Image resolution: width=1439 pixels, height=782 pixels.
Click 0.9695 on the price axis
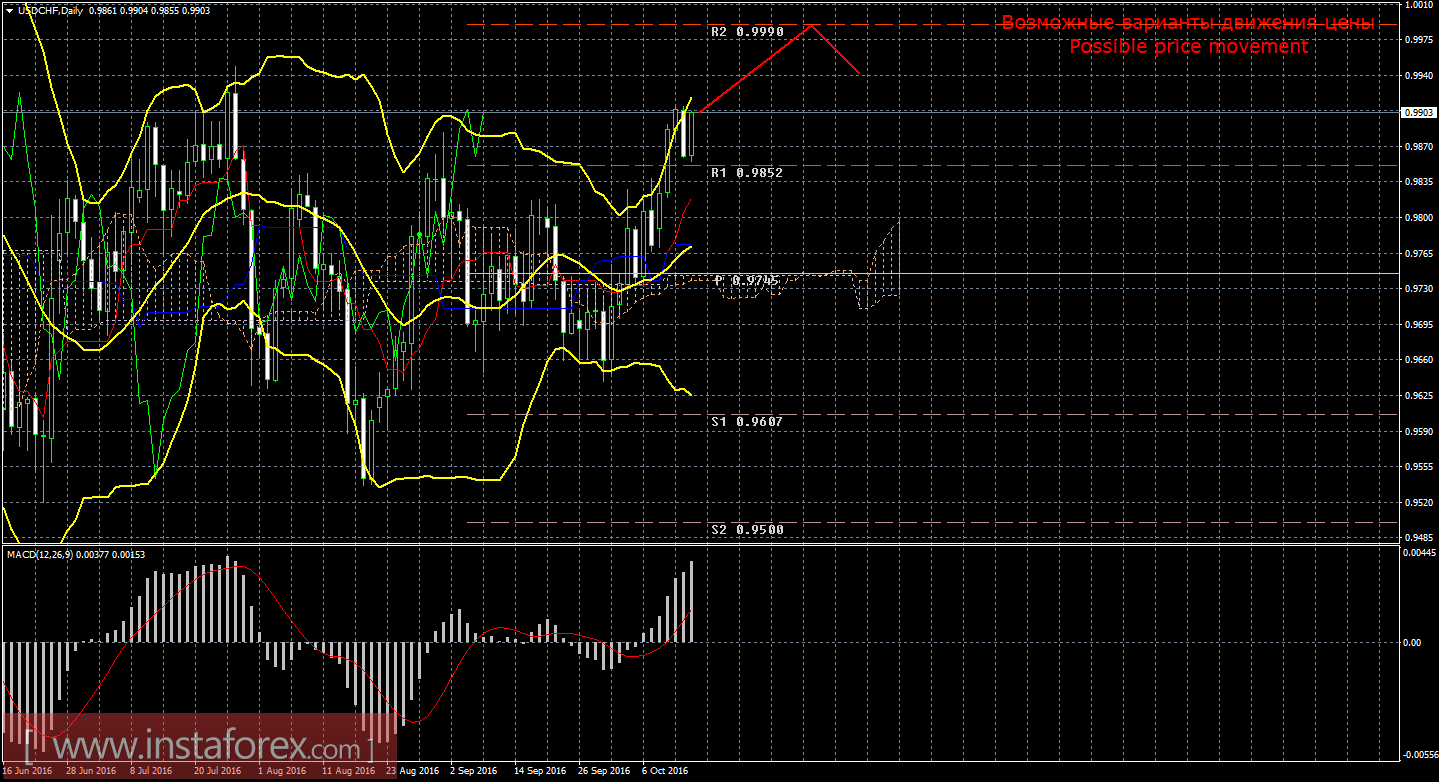[1419, 325]
